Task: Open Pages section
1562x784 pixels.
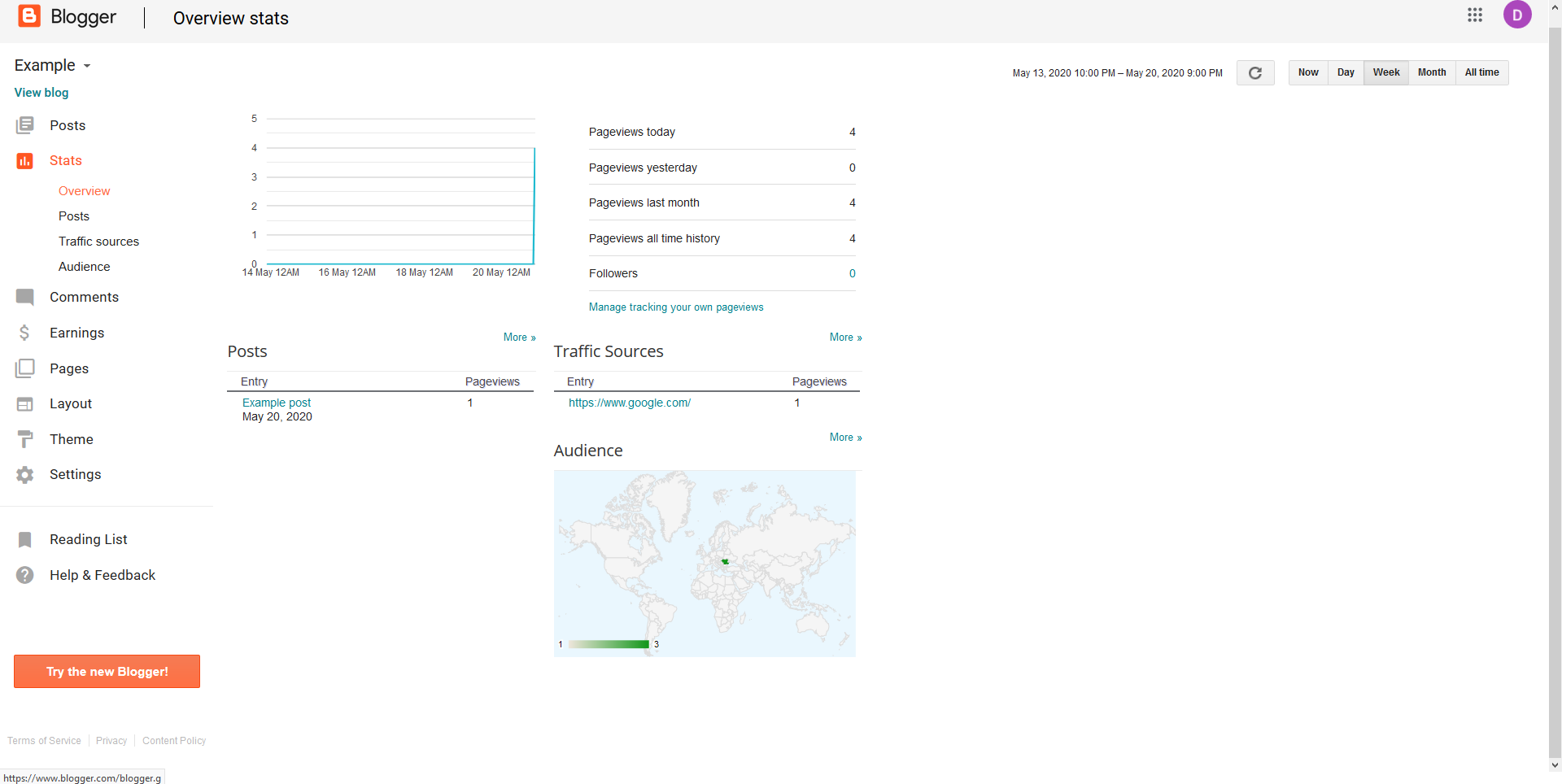Action: [x=69, y=368]
